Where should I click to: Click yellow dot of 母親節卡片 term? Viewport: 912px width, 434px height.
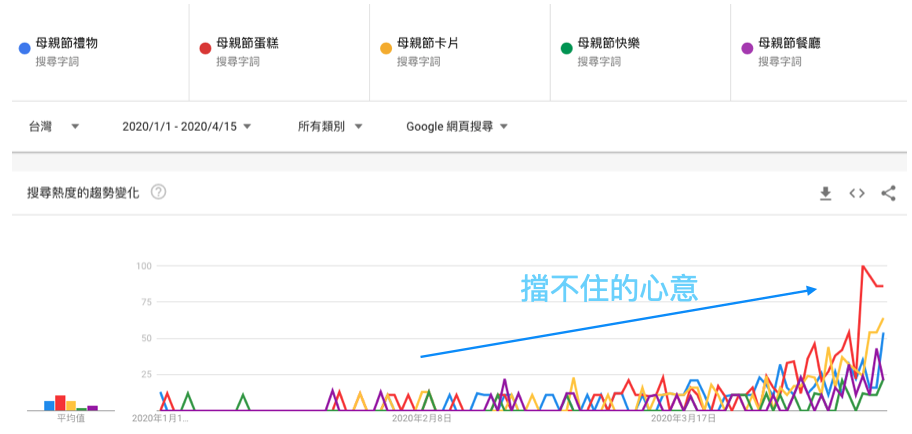click(385, 48)
